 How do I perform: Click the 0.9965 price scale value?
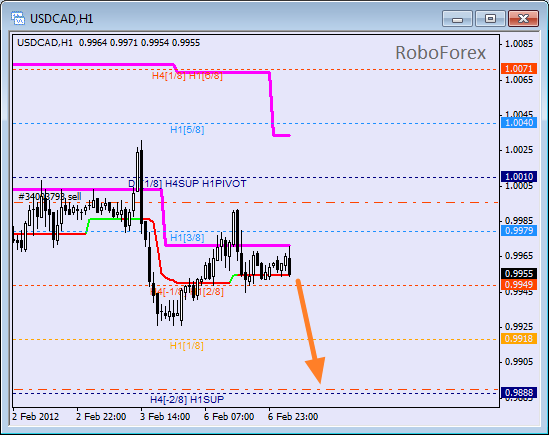[519, 256]
